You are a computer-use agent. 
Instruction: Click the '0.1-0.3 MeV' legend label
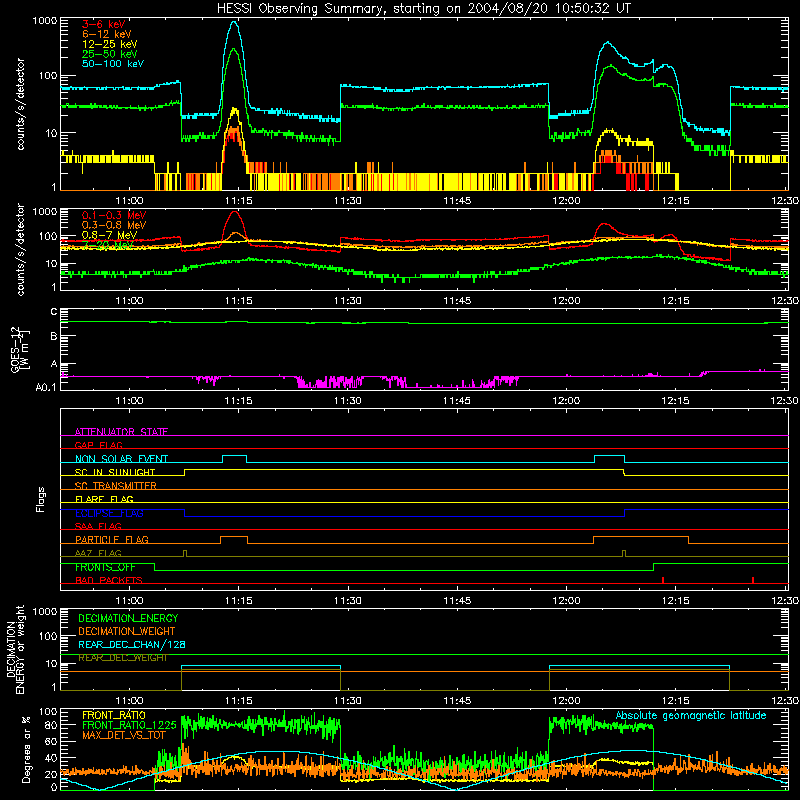click(x=114, y=215)
